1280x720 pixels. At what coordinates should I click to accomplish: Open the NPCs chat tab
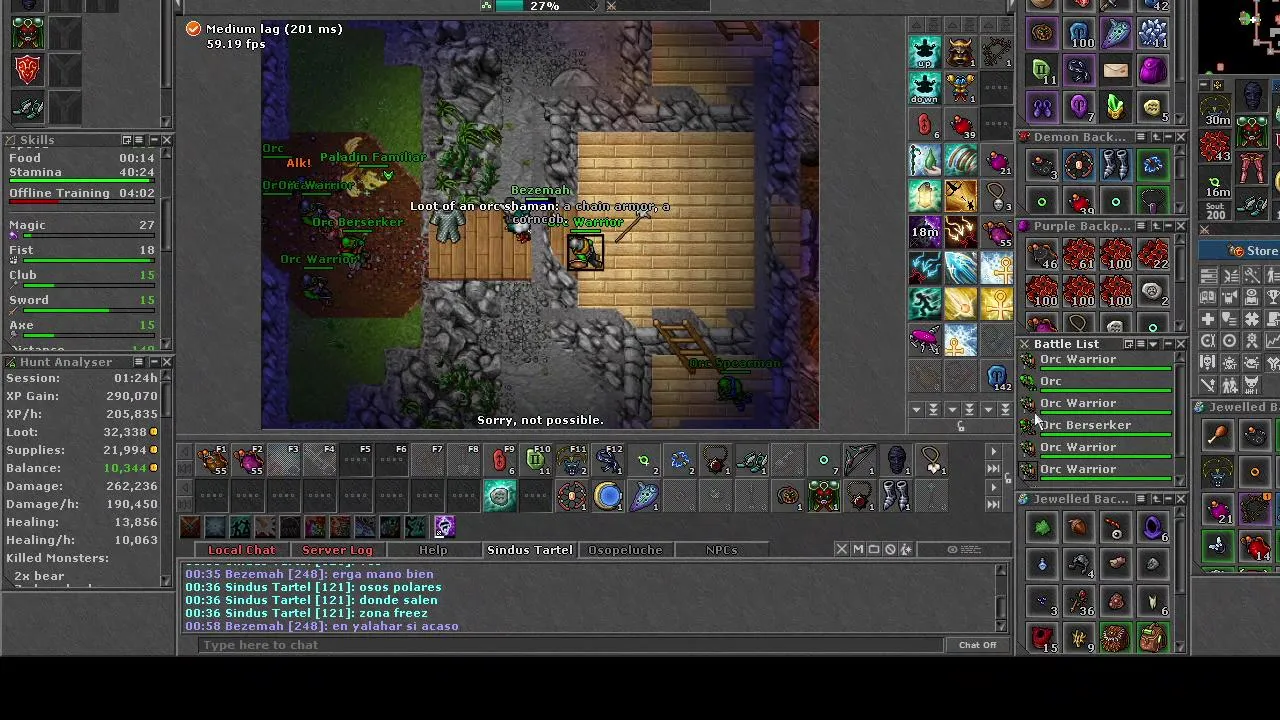point(721,550)
